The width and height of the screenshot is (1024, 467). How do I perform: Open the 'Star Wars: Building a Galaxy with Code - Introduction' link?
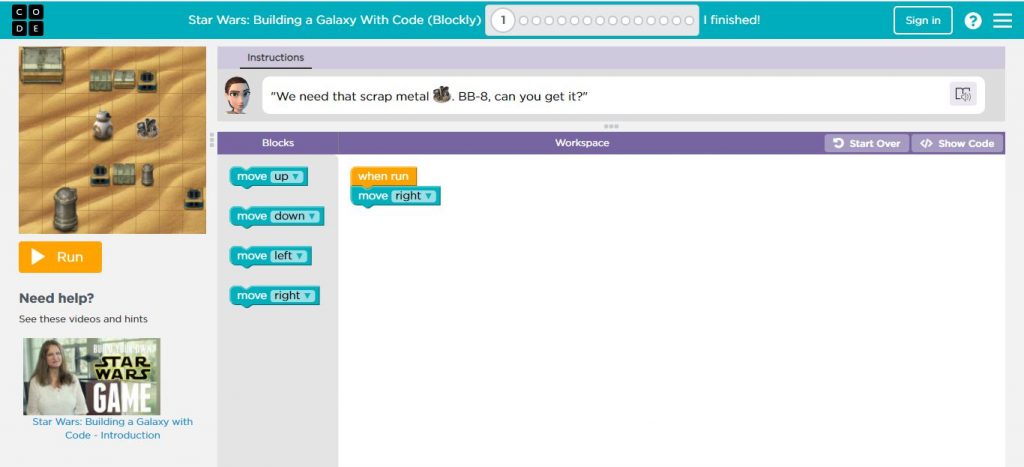[x=112, y=428]
